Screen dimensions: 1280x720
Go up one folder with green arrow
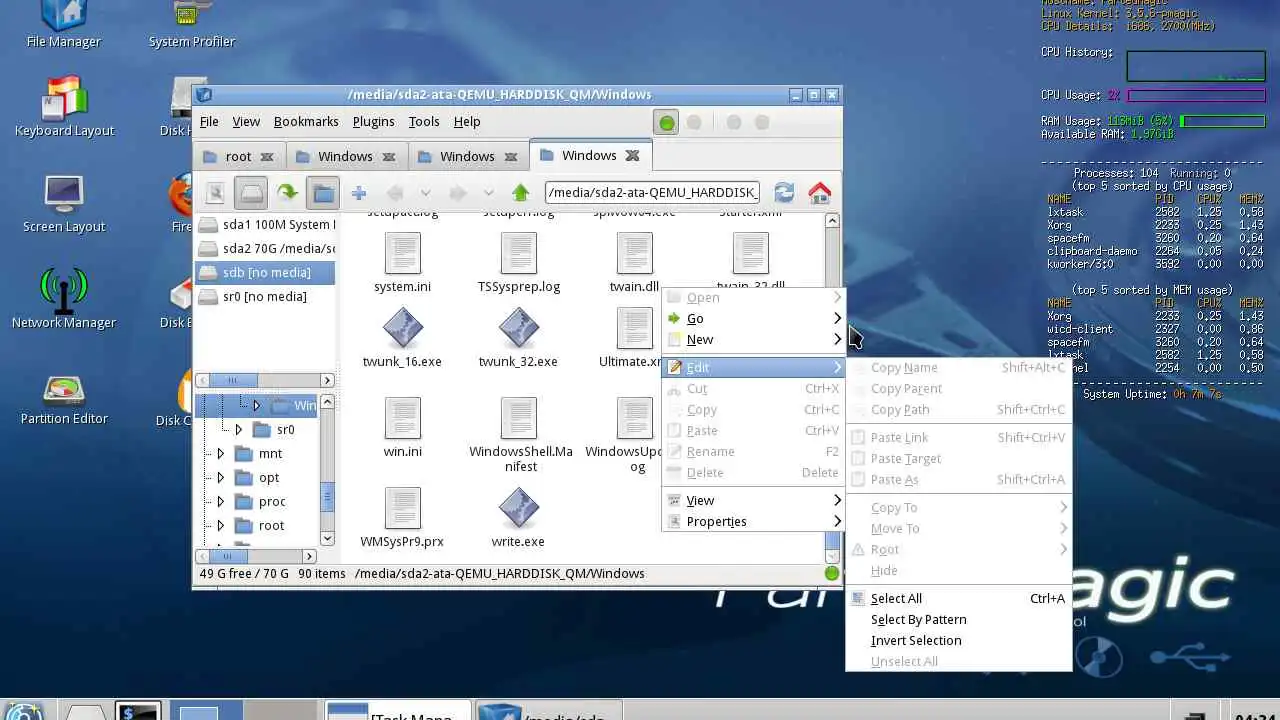click(x=520, y=193)
